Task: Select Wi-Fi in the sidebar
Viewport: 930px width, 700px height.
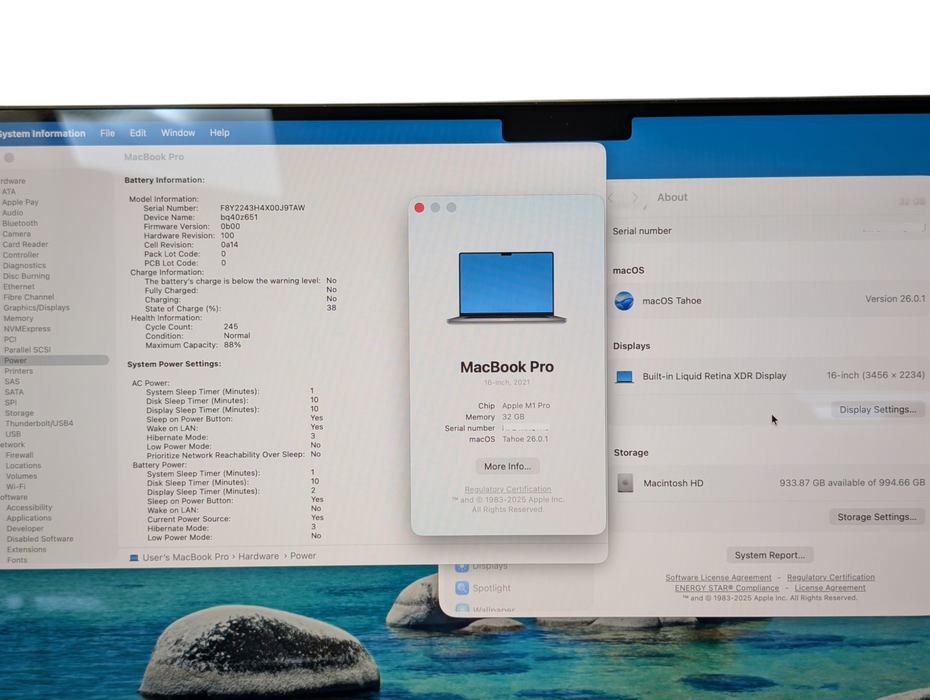Action: 15,487
